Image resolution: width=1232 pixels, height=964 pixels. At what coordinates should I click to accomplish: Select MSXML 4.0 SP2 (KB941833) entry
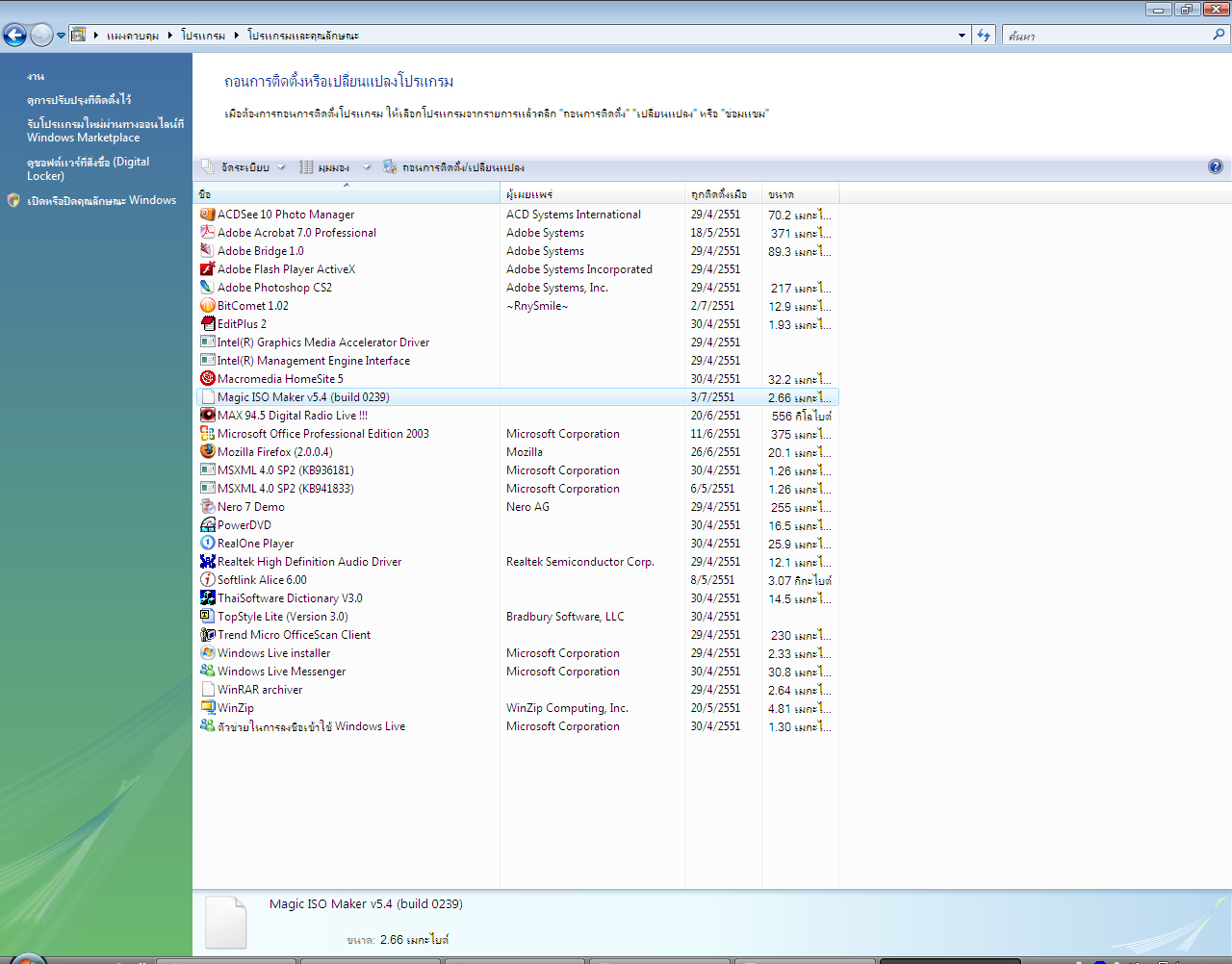pos(285,489)
